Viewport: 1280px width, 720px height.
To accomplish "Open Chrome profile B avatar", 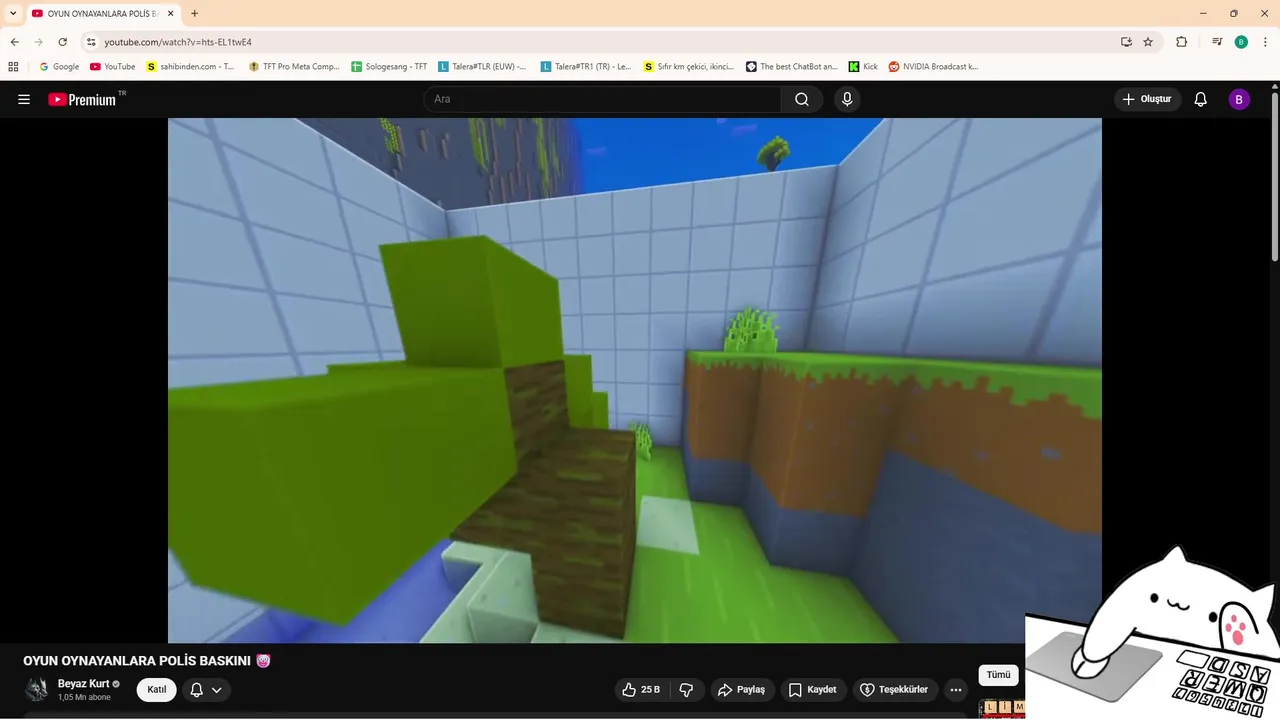I will (x=1241, y=42).
